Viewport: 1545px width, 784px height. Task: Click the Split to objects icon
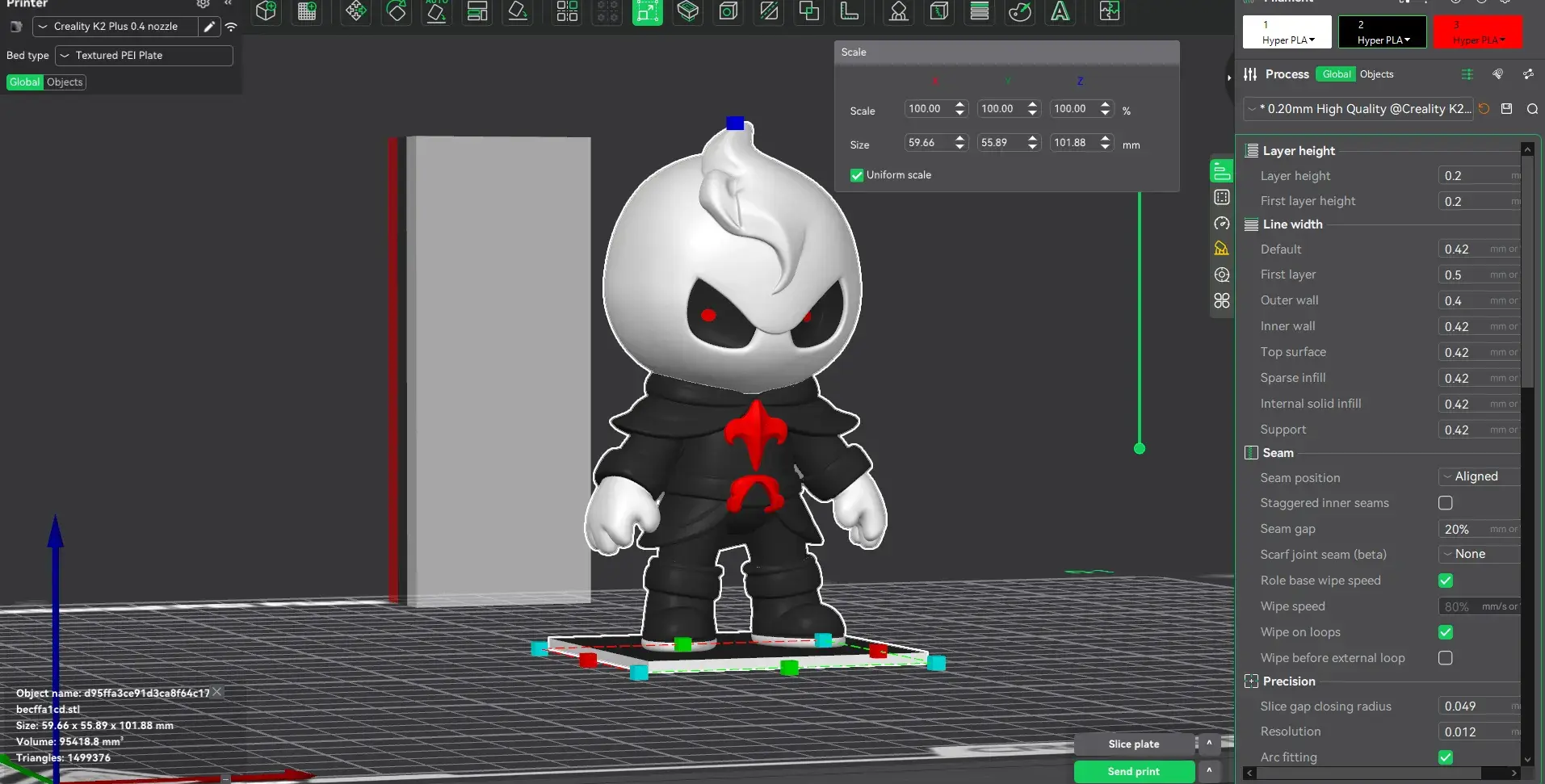click(567, 11)
